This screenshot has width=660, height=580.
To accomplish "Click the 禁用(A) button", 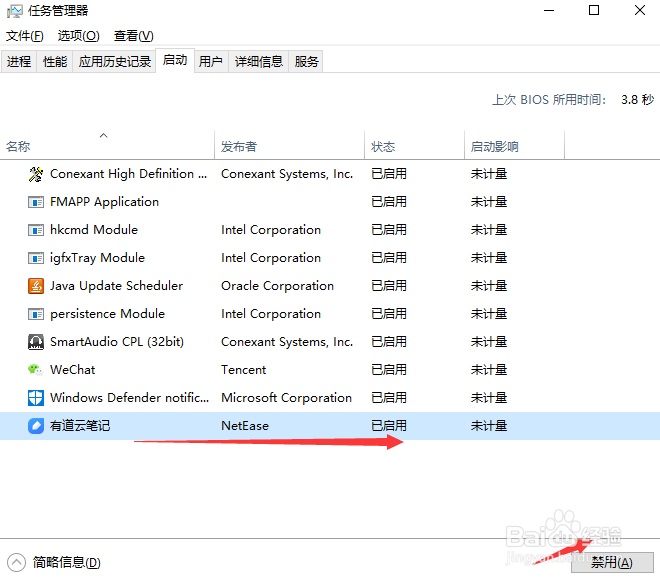I will [612, 562].
